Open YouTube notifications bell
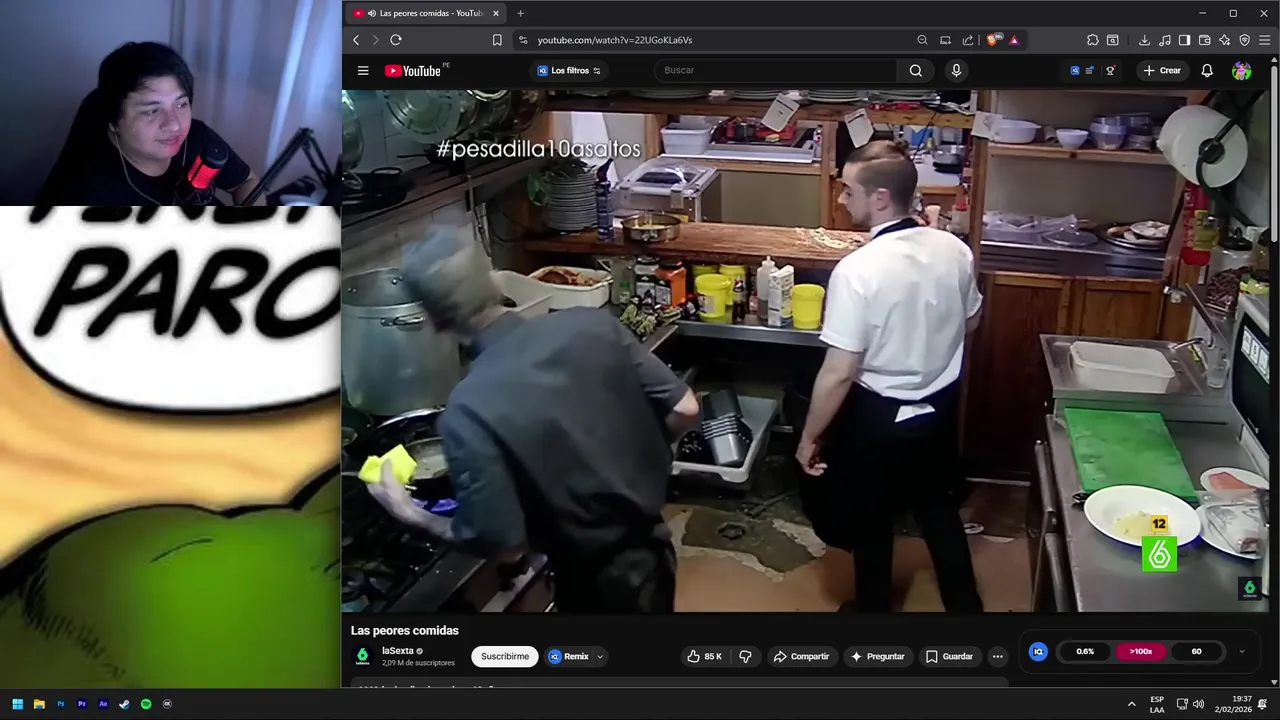1280x720 pixels. pos(1207,70)
